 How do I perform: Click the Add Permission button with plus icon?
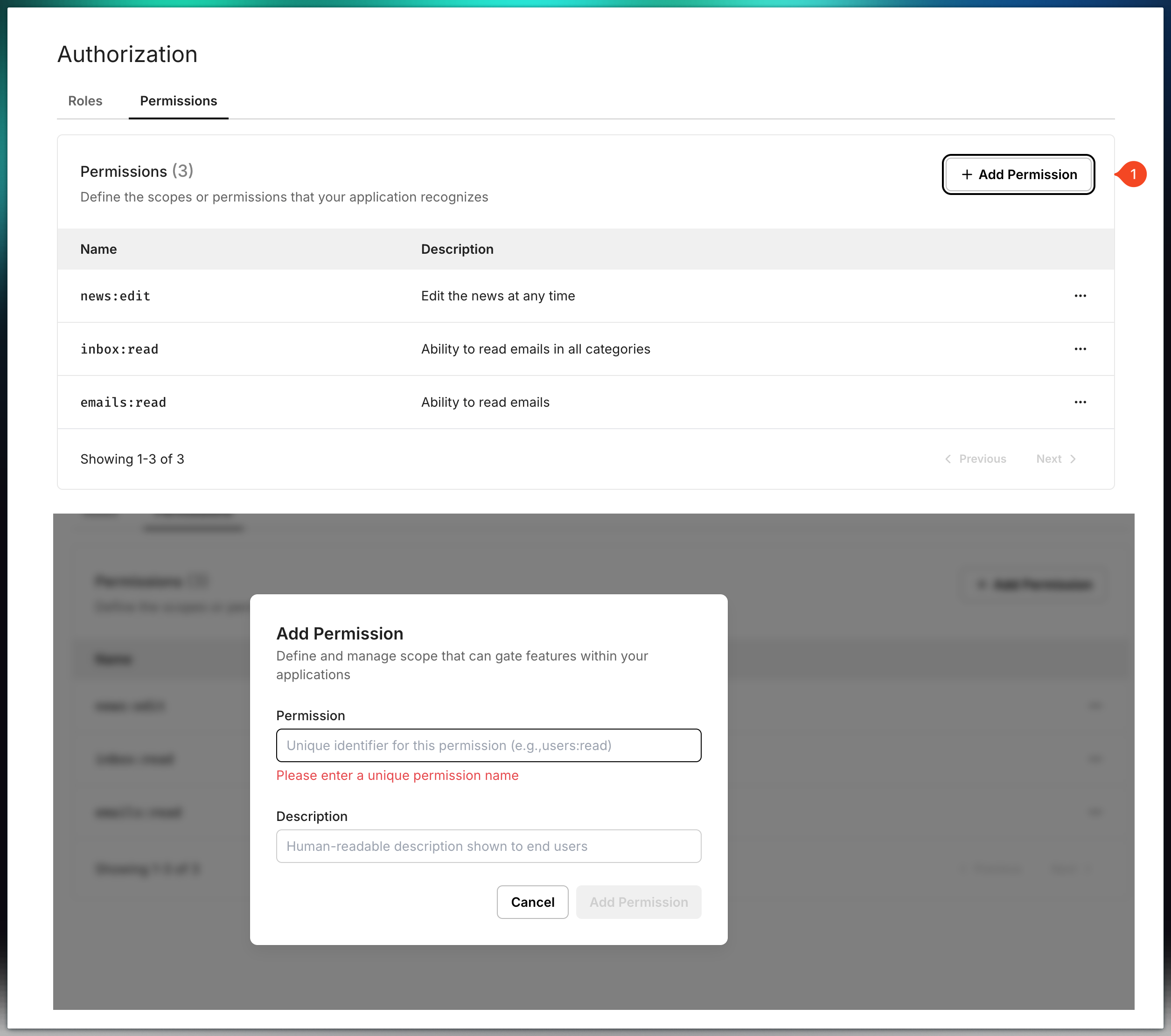coord(1018,174)
